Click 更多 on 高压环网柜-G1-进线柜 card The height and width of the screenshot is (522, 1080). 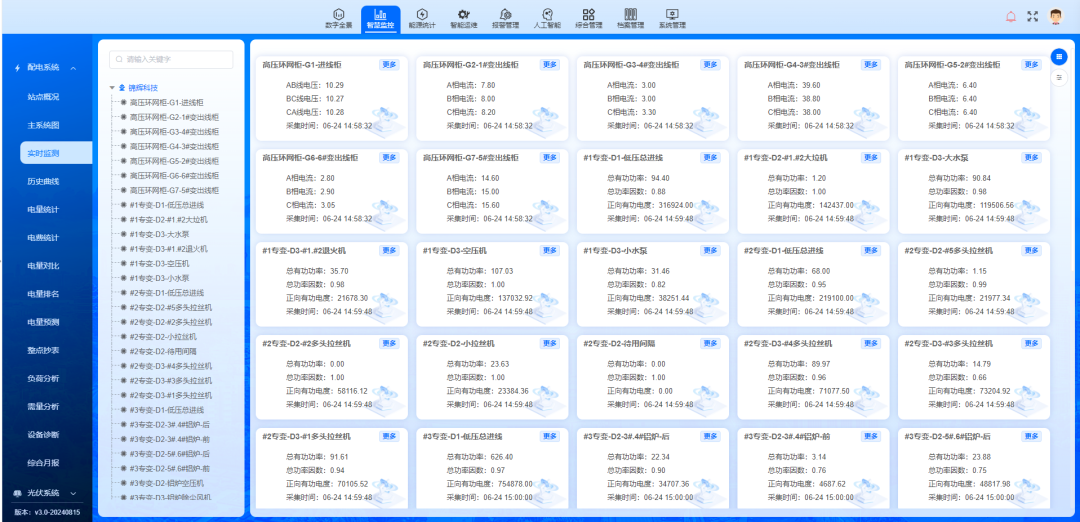[389, 64]
